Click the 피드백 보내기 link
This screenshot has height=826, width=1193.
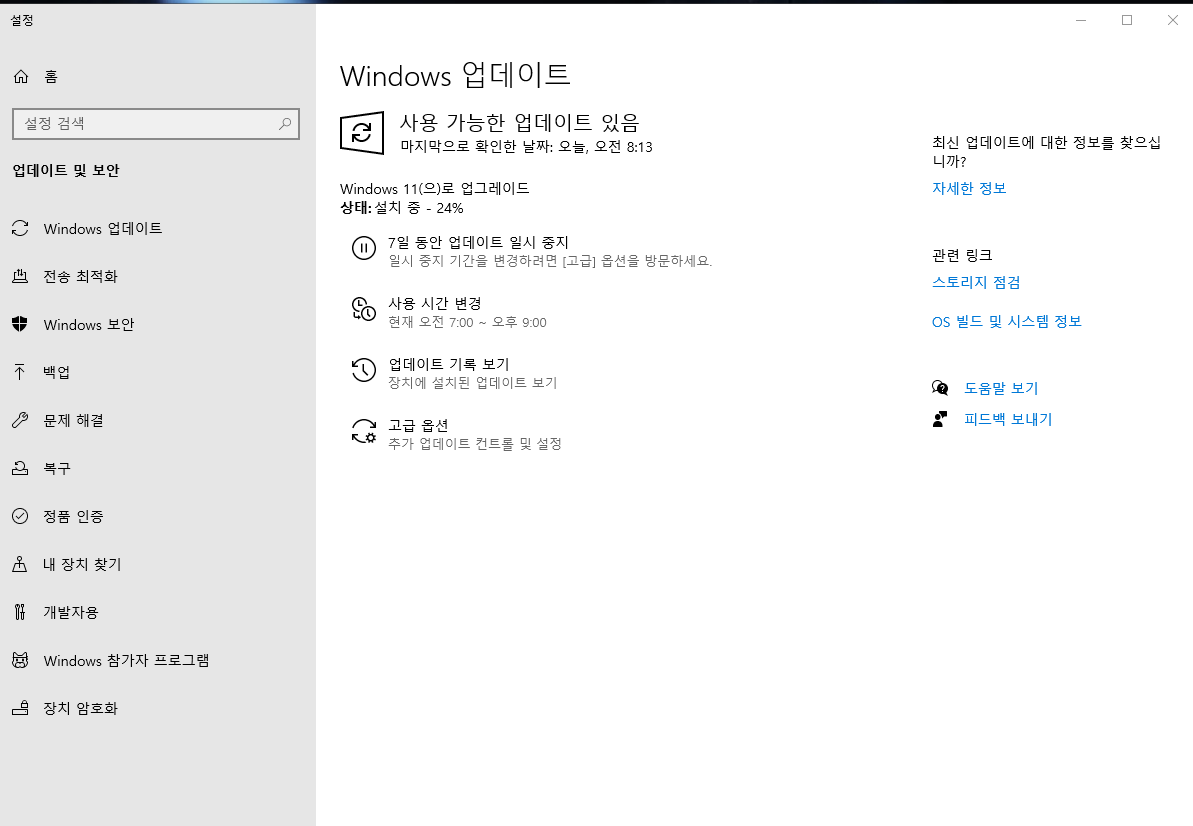click(x=1008, y=419)
